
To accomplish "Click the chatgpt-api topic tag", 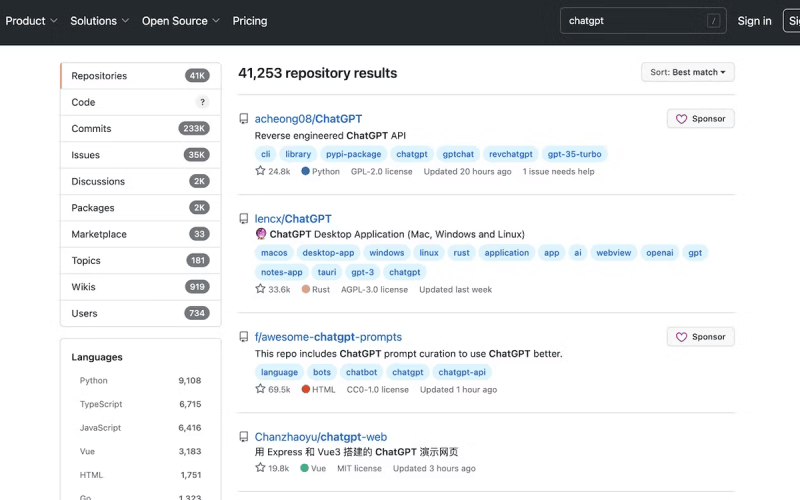I will point(462,372).
